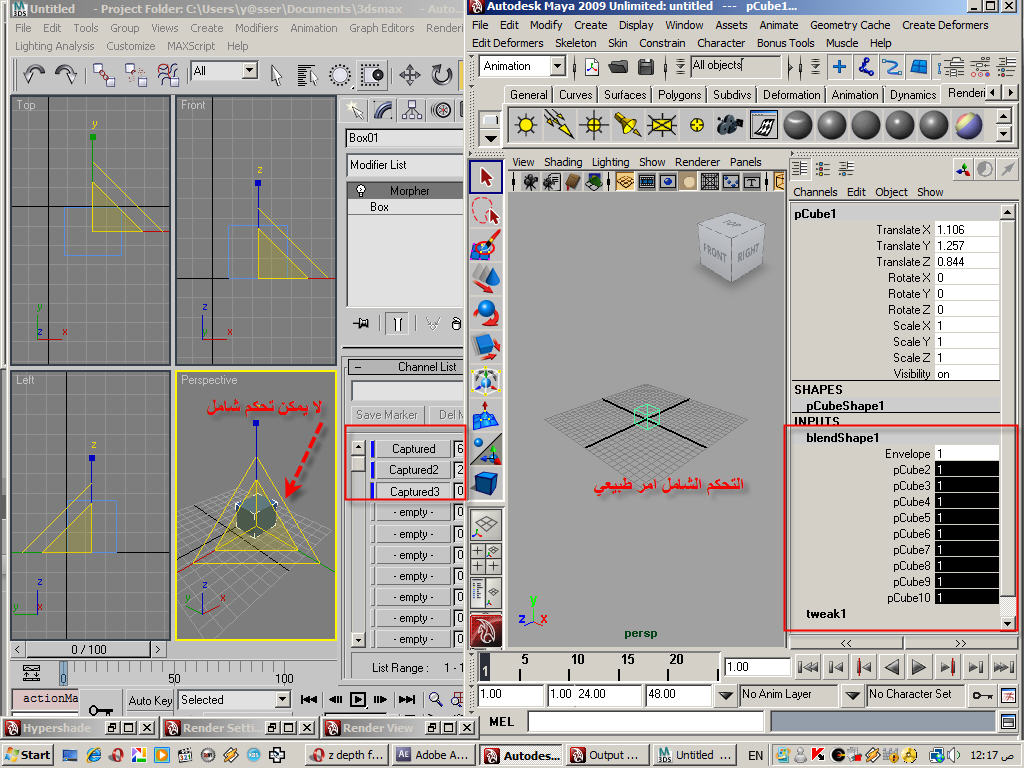Select Maya's Paint Selection tool
This screenshot has width=1024, height=768.
[486, 246]
